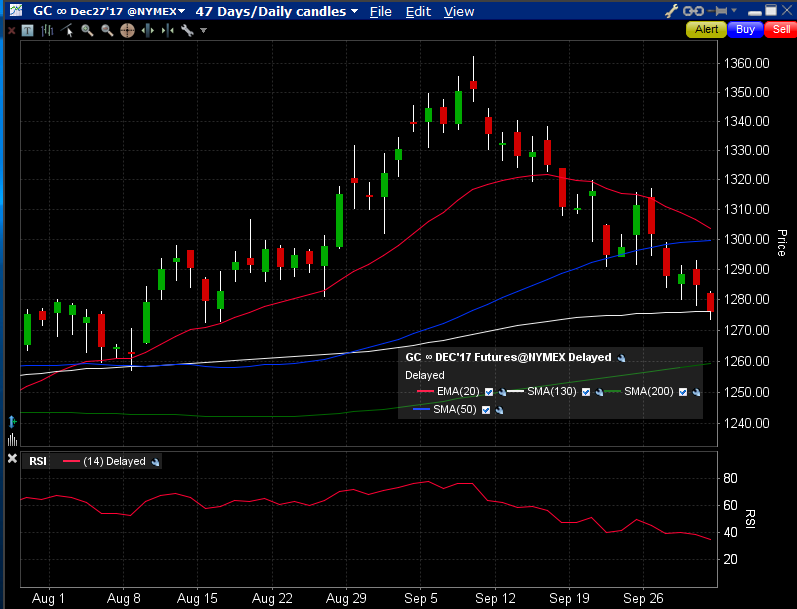Viewport: 797px width, 609px height.
Task: Click the red Sell button
Action: 781,29
